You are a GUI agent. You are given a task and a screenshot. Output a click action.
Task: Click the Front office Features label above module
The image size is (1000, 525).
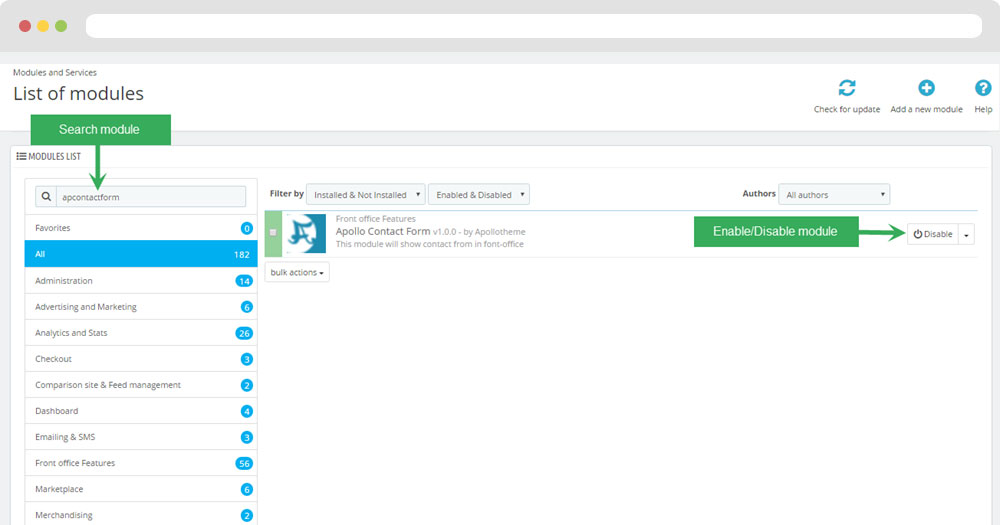coord(376,219)
